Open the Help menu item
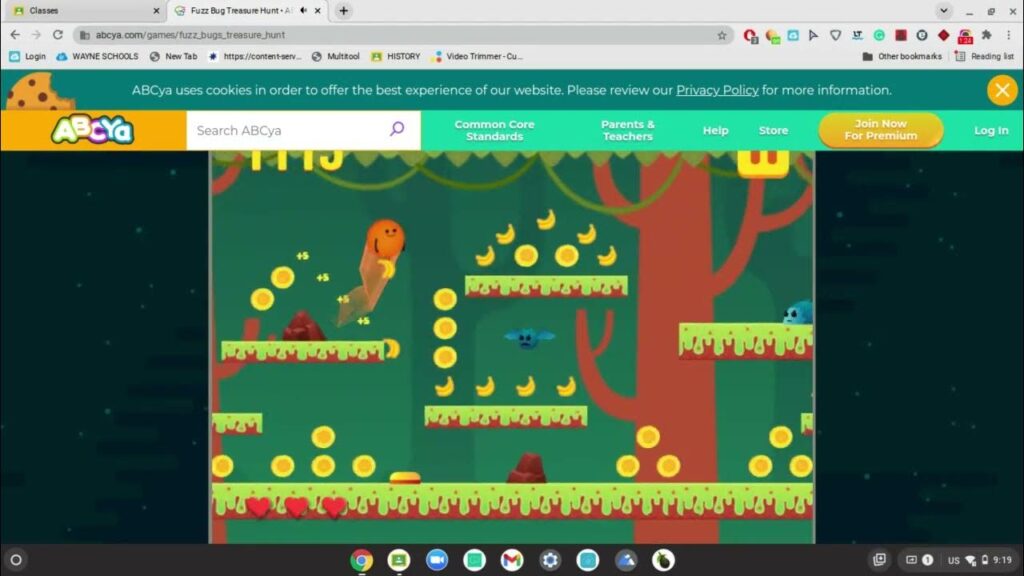 click(x=715, y=131)
